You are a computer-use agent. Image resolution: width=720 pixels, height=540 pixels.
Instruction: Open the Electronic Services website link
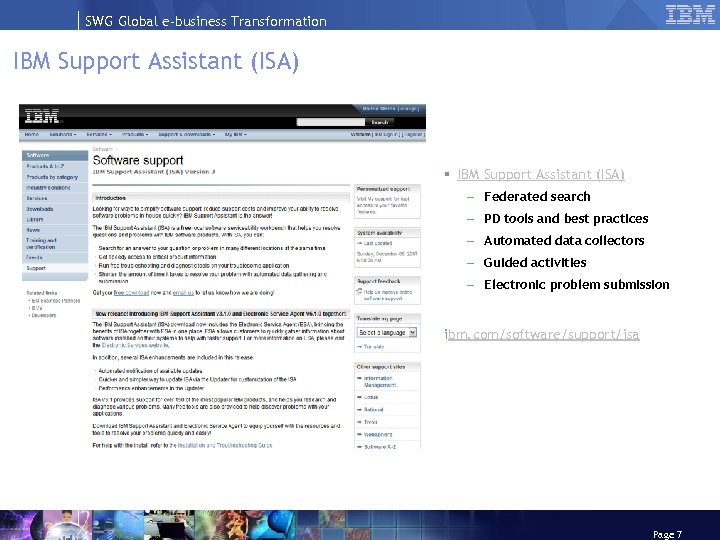[x=135, y=345]
